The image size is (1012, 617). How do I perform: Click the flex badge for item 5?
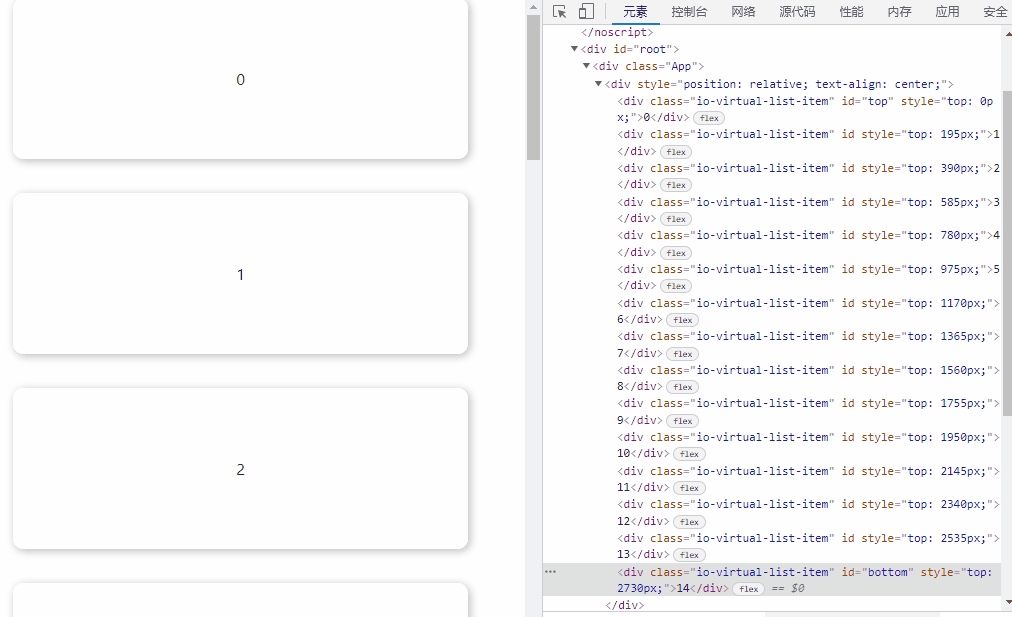click(x=676, y=286)
